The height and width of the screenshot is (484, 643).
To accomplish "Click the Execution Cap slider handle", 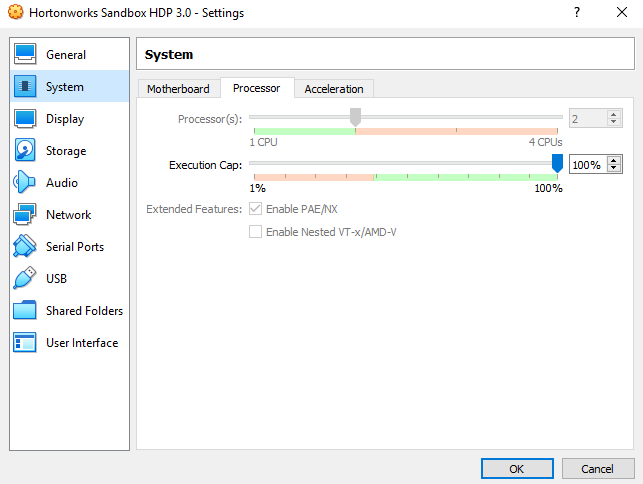I will 557,163.
